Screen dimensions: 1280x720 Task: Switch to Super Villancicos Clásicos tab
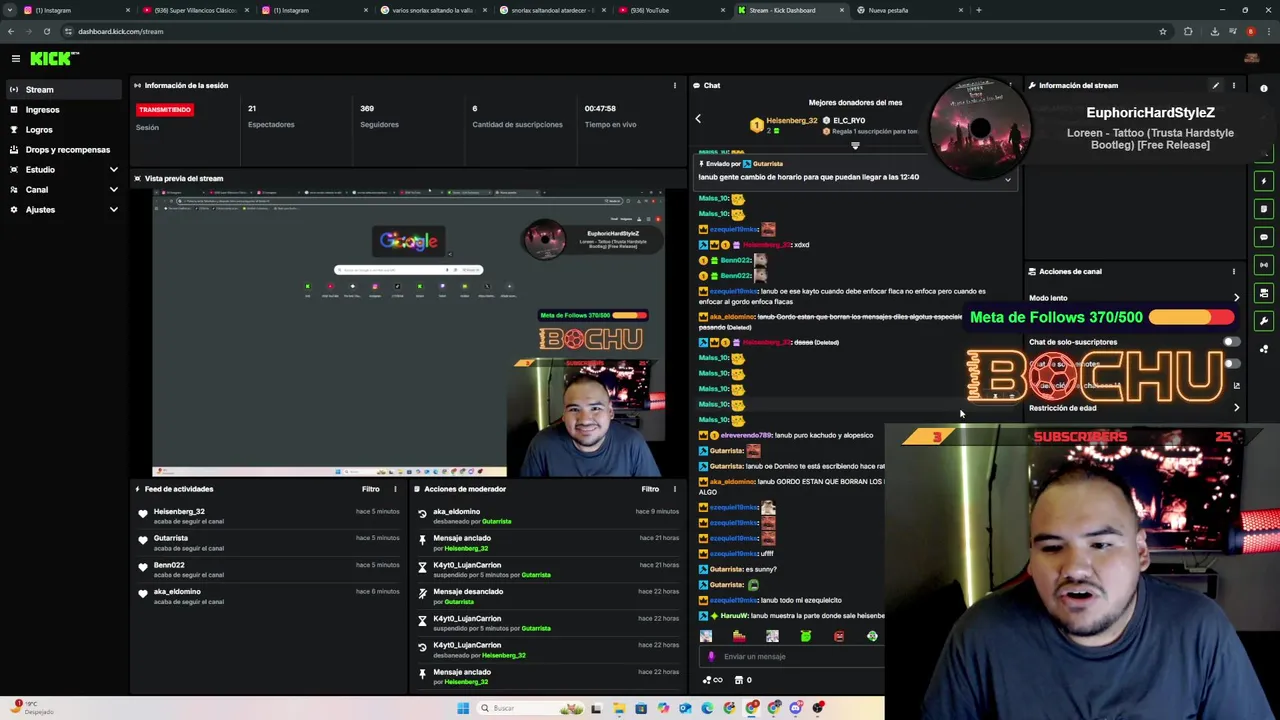[x=196, y=10]
